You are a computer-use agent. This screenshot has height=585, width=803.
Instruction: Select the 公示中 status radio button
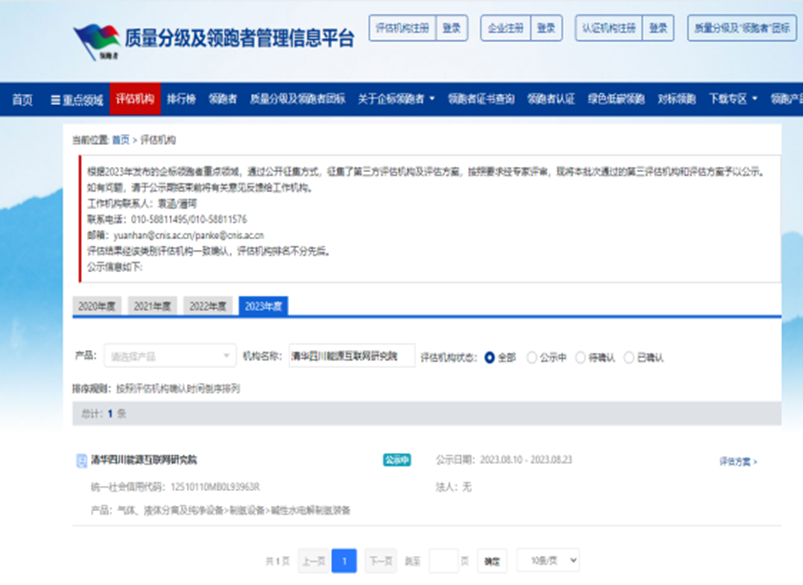click(x=532, y=357)
